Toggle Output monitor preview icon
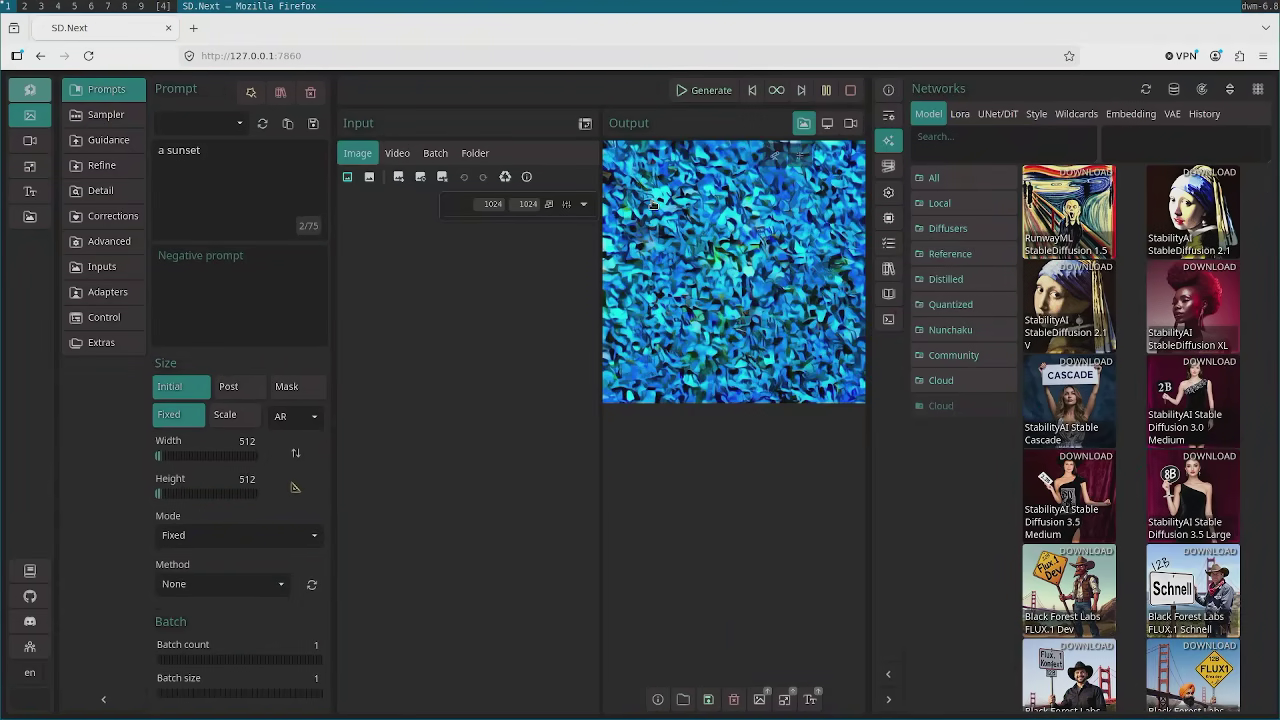The width and height of the screenshot is (1280, 720). point(827,123)
